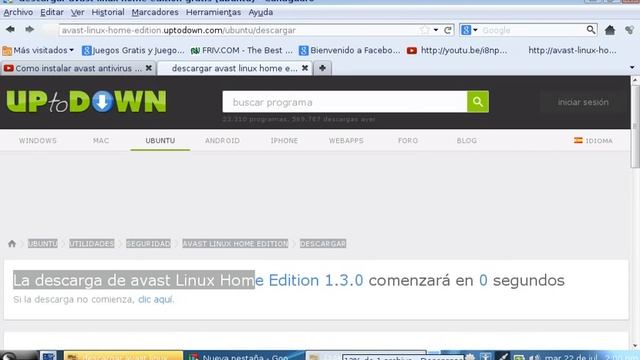The image size is (640, 360).
Task: Click the UTILIDADES breadcrumb link
Action: coord(91,244)
